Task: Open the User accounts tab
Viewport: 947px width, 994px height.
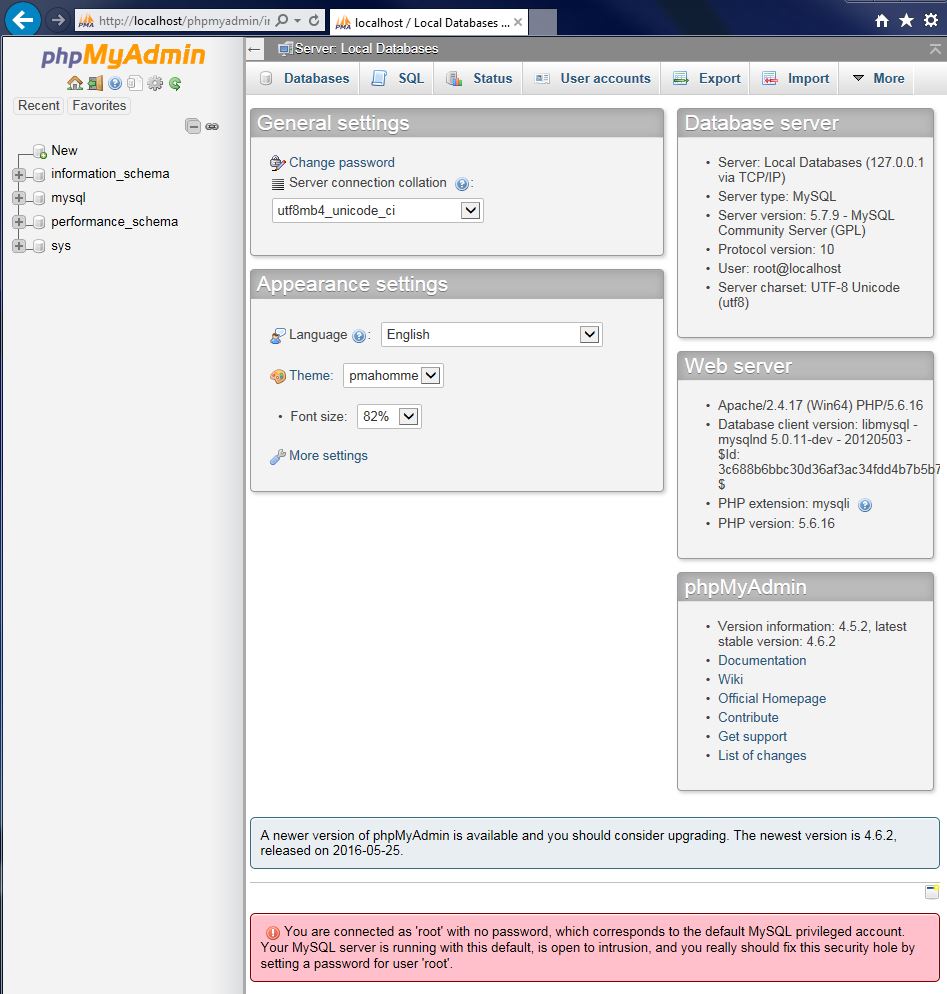Action: pyautogui.click(x=593, y=79)
